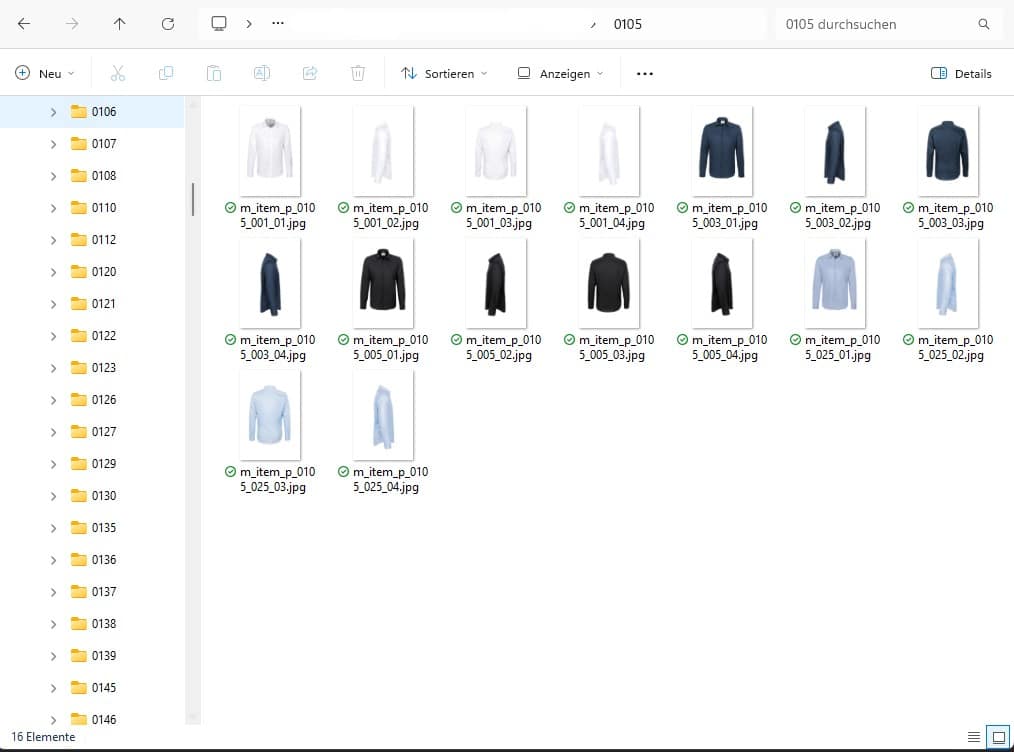
Task: Switch to details list view layout
Action: coord(973,737)
